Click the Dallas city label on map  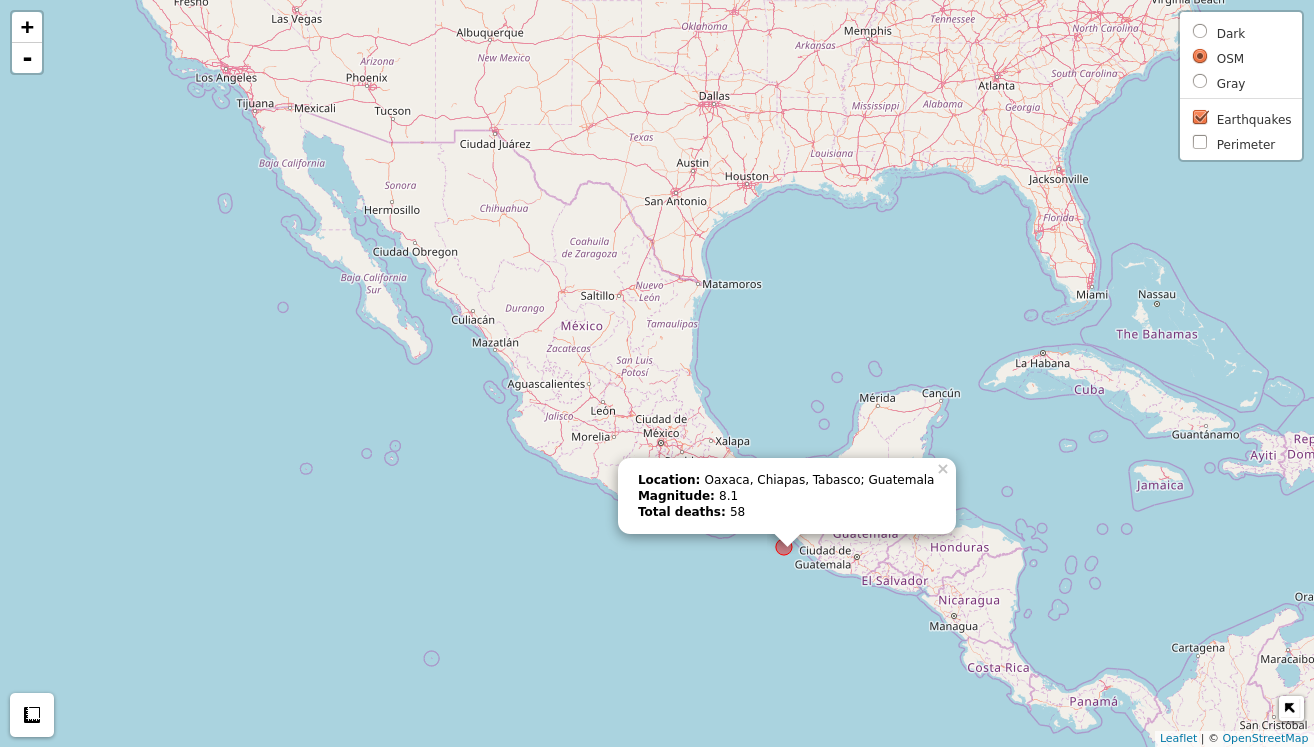pos(714,97)
